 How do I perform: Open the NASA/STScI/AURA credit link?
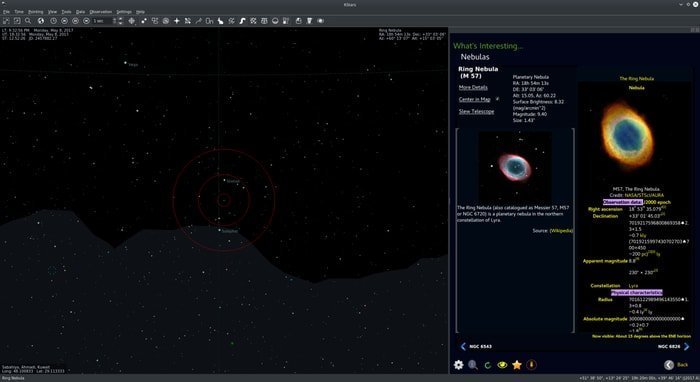[644, 195]
